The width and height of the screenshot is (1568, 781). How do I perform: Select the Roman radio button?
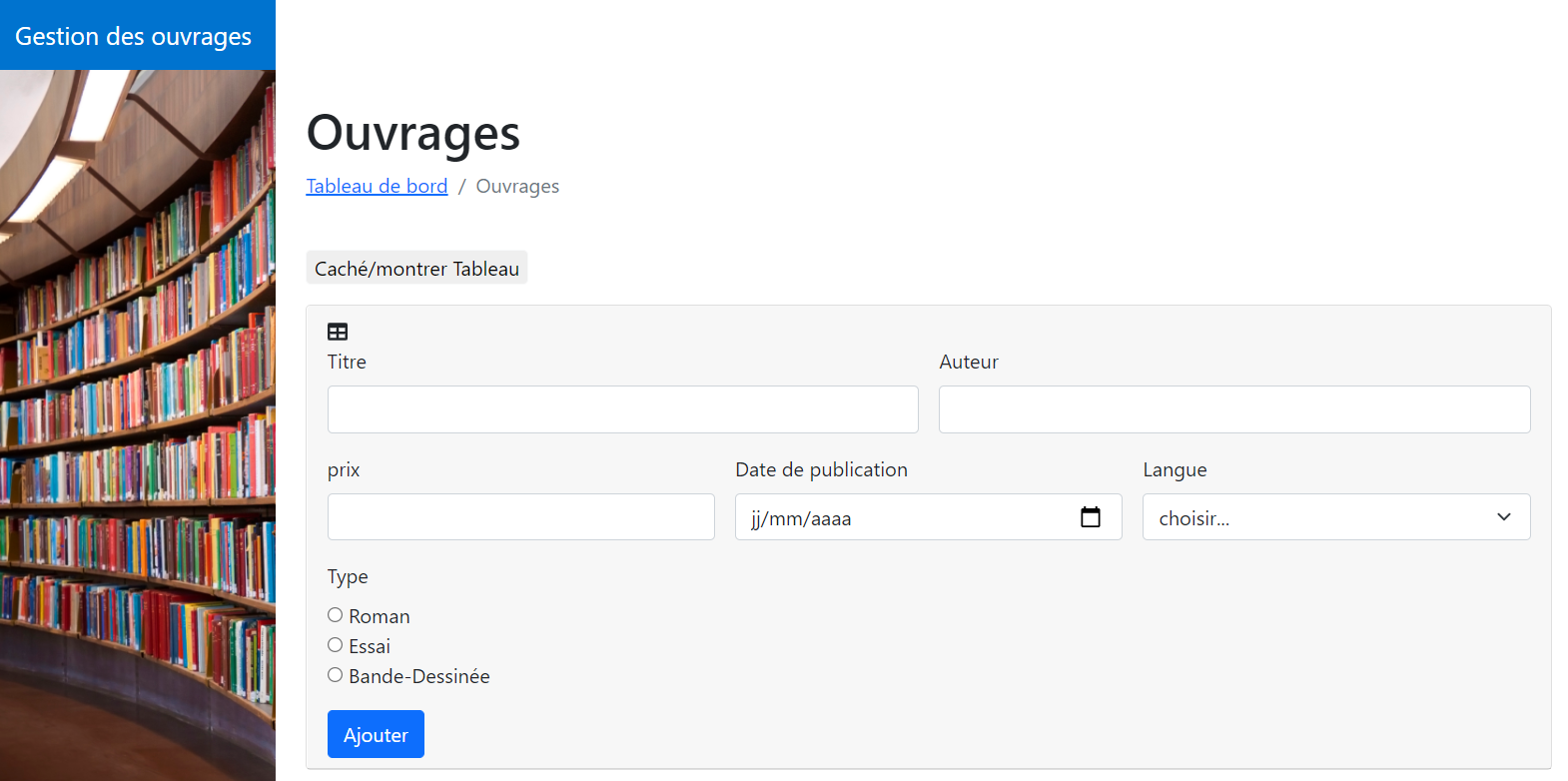click(336, 615)
